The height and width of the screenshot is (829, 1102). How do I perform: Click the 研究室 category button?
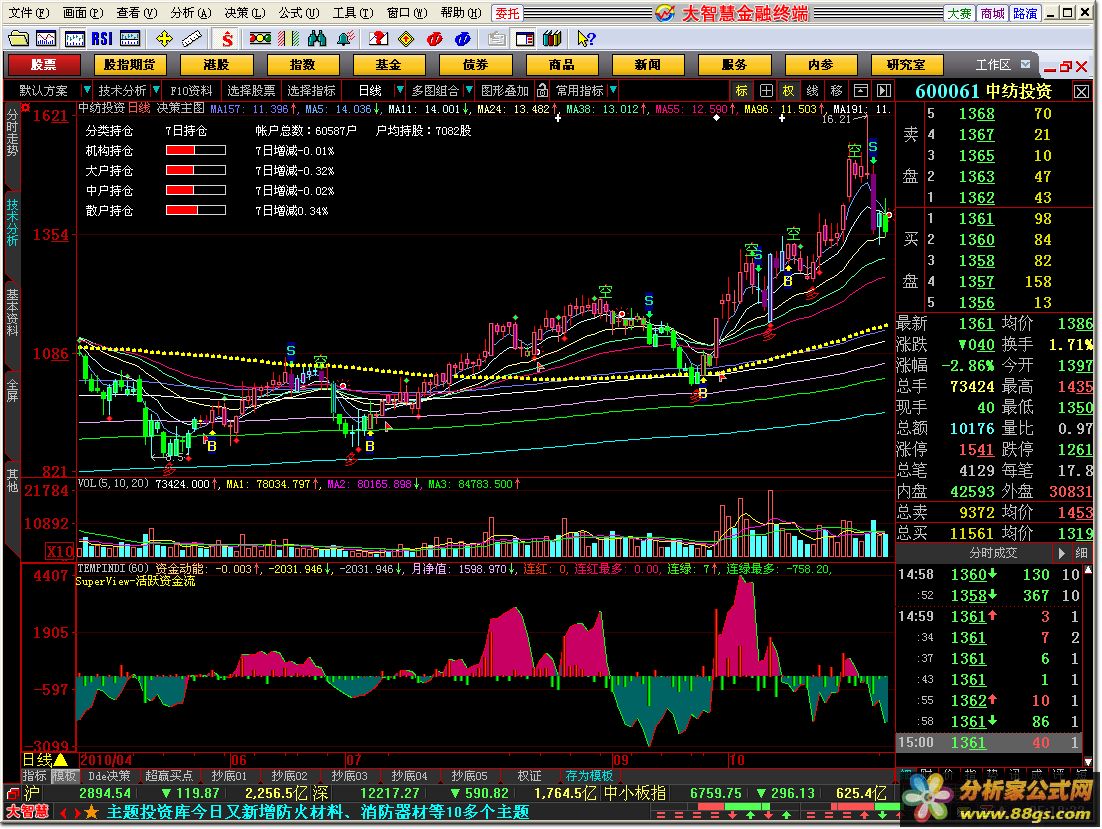click(907, 65)
